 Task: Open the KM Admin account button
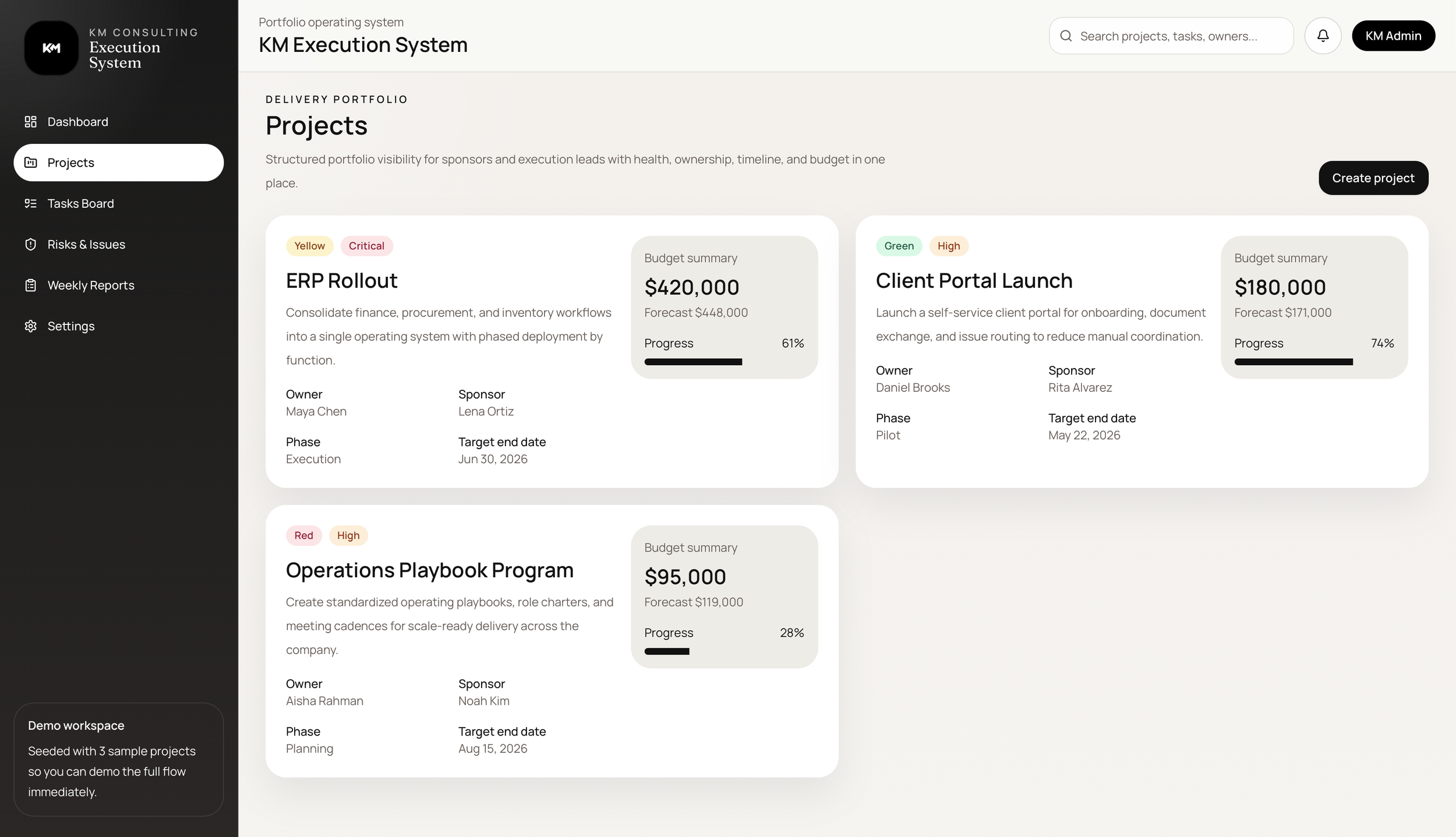(x=1393, y=36)
